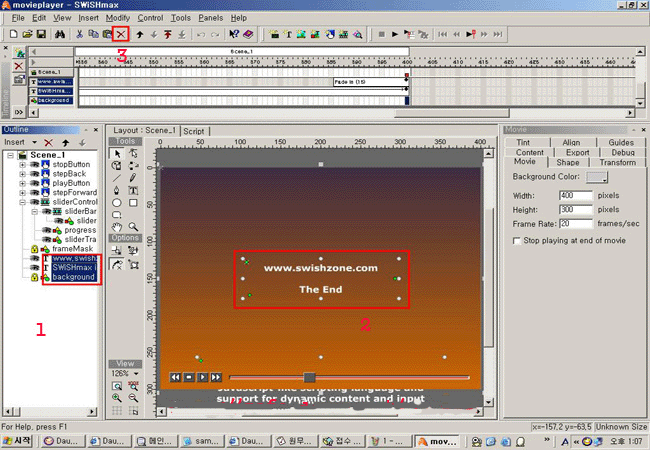Click the context help pointer icon
The image size is (650, 450).
234,34
